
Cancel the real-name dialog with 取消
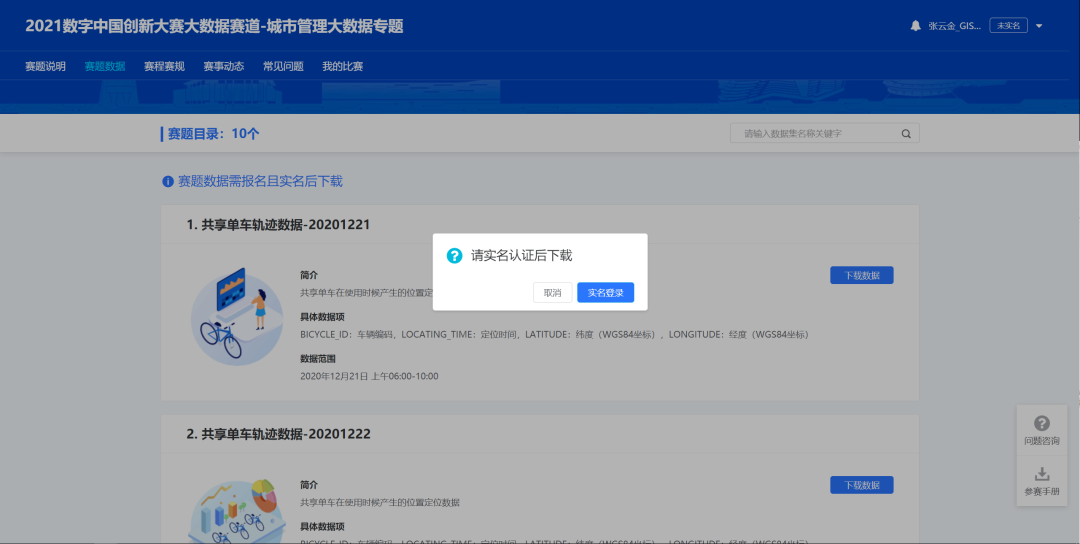tap(552, 293)
